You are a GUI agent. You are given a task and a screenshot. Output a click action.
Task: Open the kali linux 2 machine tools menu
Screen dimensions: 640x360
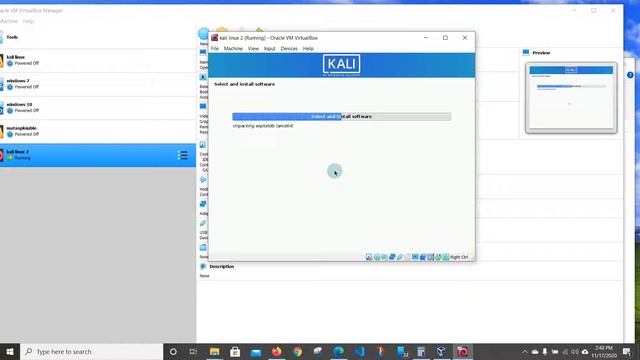click(182, 155)
